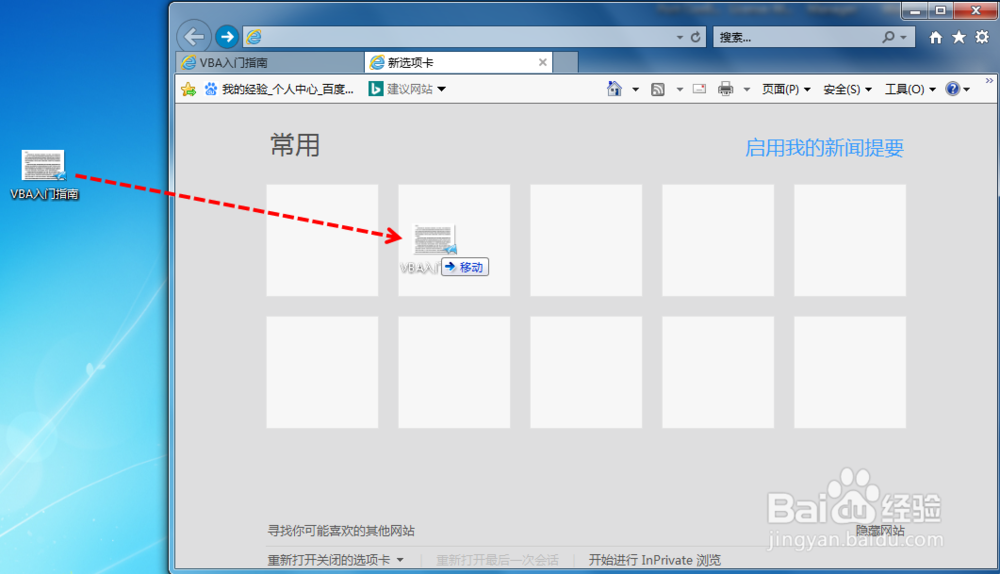The height and width of the screenshot is (574, 1000).
Task: Maximize the Internet Explorer window
Action: point(940,11)
